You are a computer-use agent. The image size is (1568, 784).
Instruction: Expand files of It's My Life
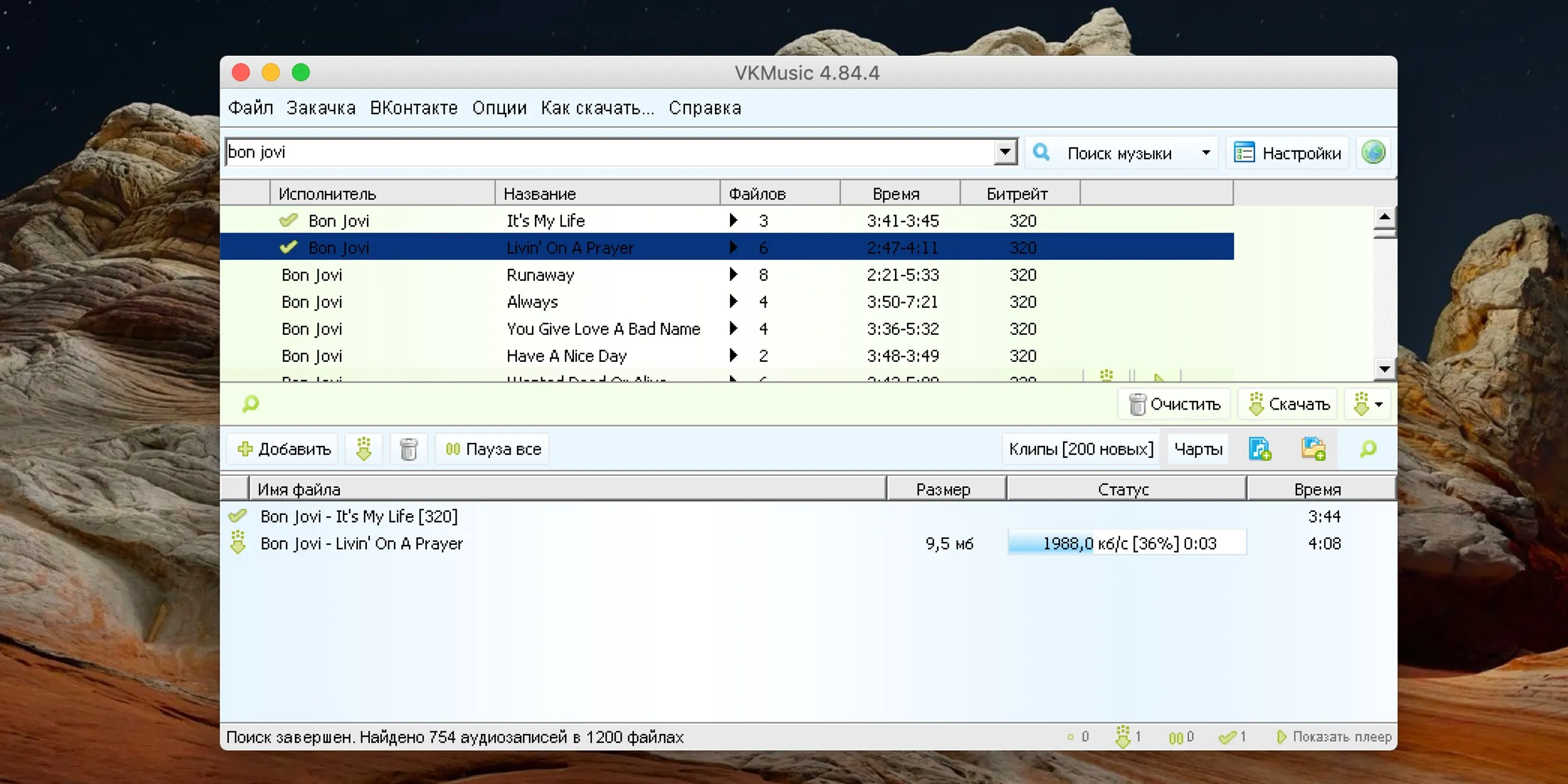[733, 220]
